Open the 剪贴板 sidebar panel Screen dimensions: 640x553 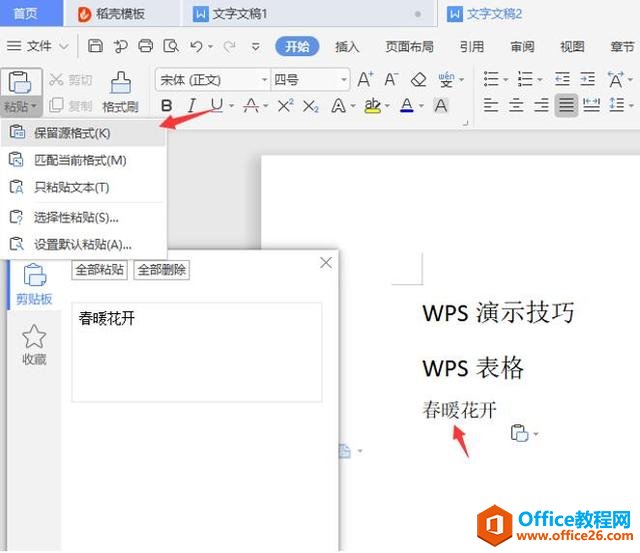34,284
